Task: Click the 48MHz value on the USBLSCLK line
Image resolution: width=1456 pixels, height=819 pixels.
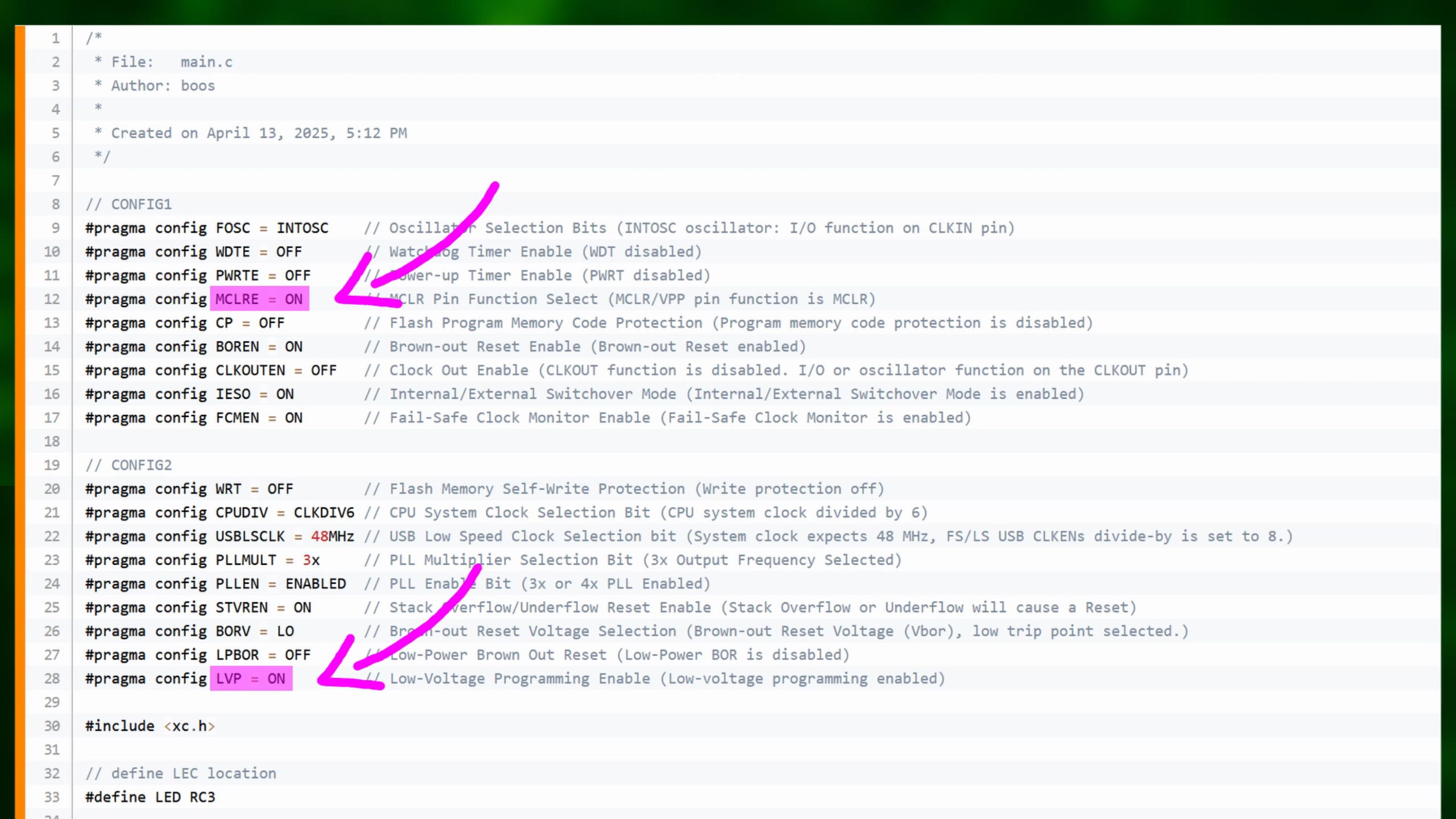Action: [332, 536]
